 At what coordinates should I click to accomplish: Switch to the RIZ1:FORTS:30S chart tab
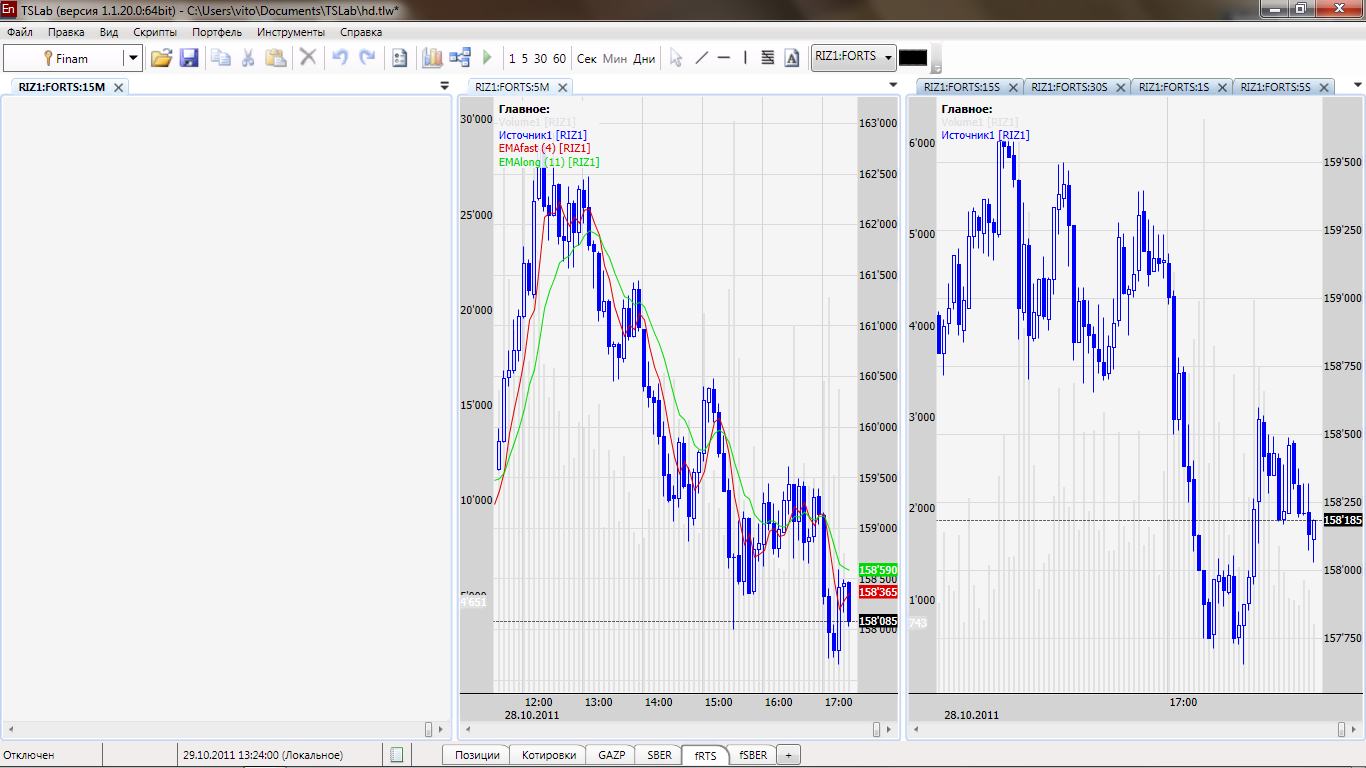1069,87
